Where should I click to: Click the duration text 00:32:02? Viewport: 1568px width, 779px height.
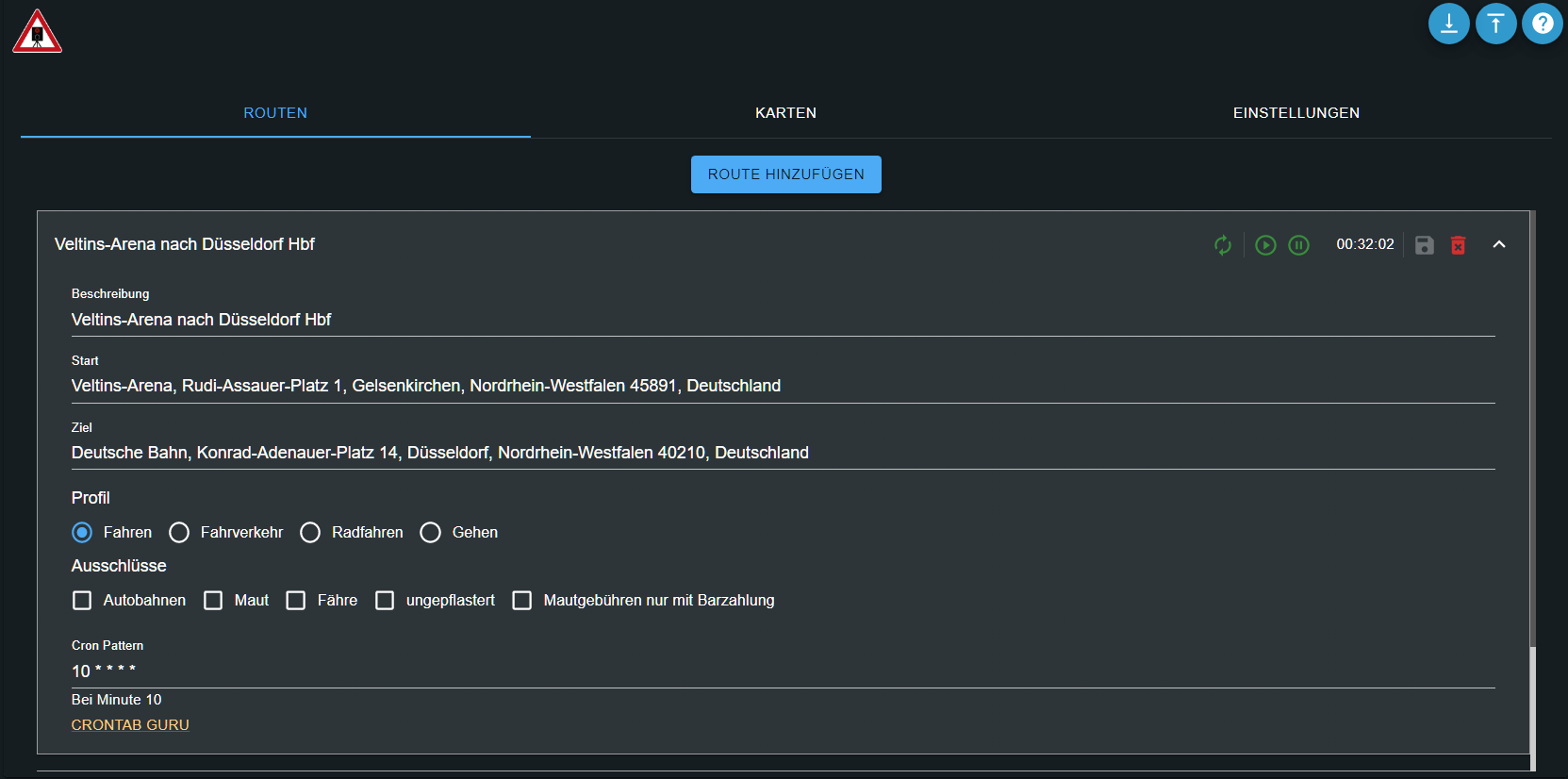point(1365,244)
